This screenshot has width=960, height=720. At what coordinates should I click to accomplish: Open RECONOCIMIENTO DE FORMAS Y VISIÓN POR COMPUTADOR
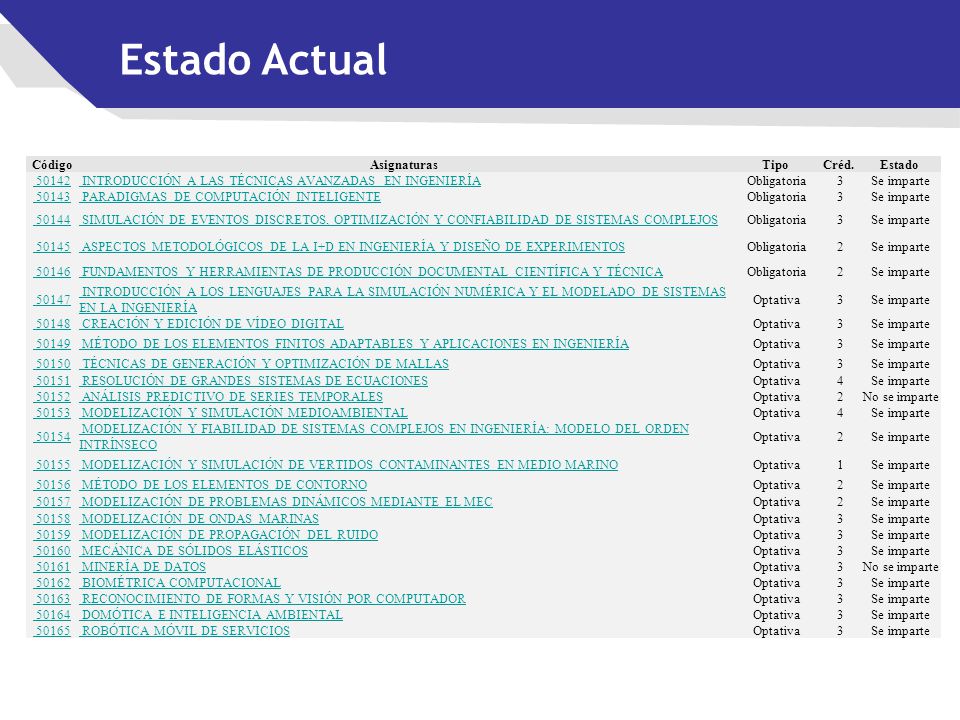coord(272,599)
